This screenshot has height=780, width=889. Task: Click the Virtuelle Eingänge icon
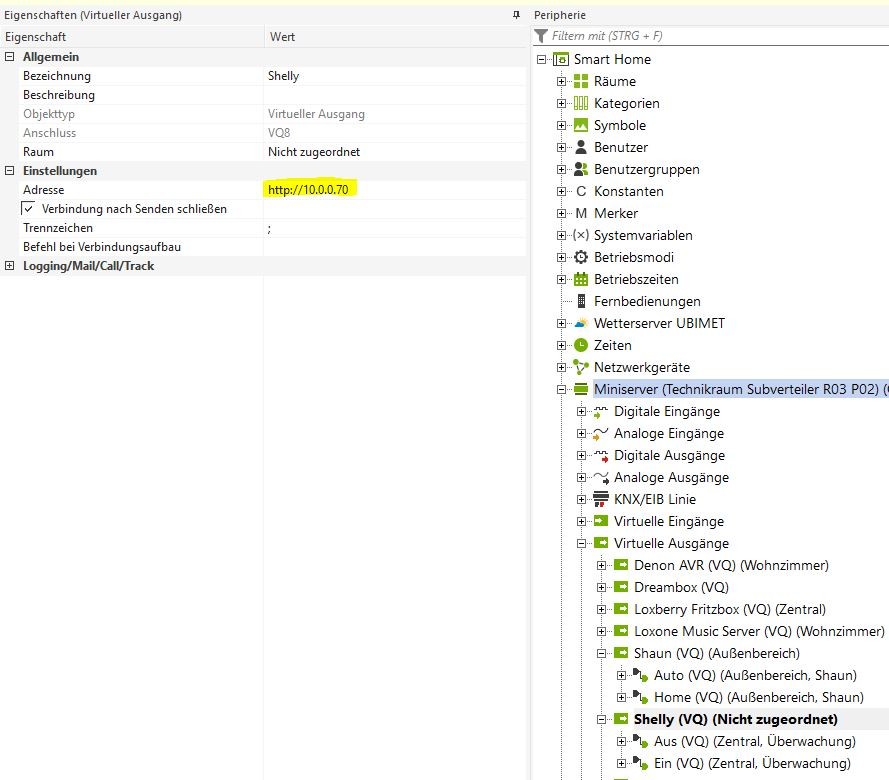pyautogui.click(x=600, y=521)
